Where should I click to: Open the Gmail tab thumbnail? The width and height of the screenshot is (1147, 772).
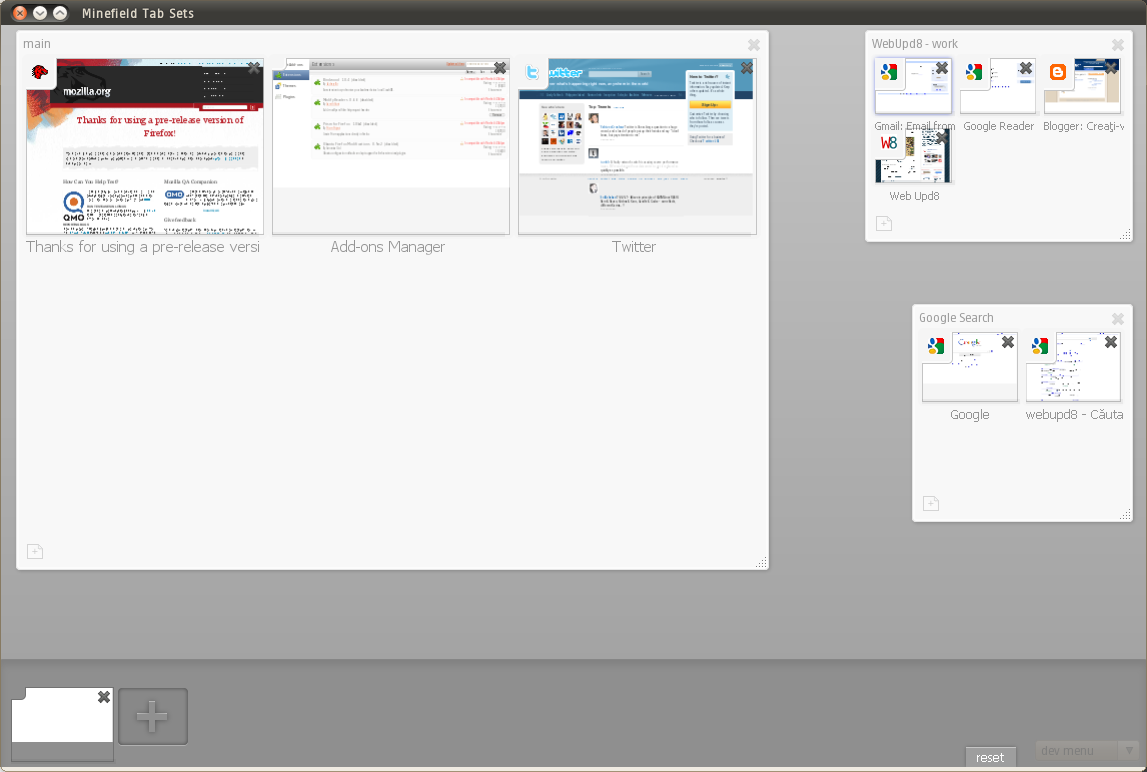tap(914, 86)
